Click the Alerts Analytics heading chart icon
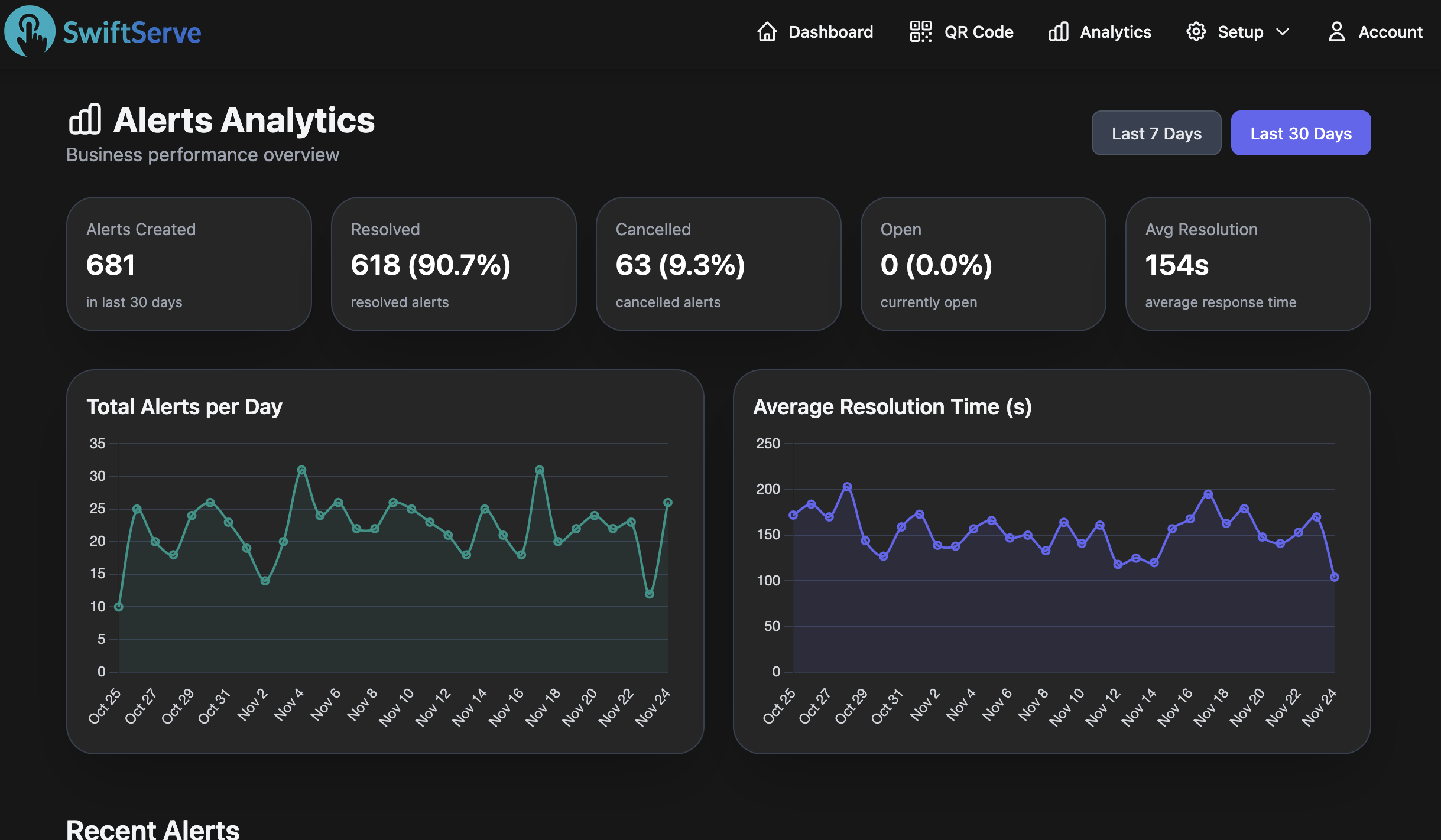1441x840 pixels. point(85,119)
